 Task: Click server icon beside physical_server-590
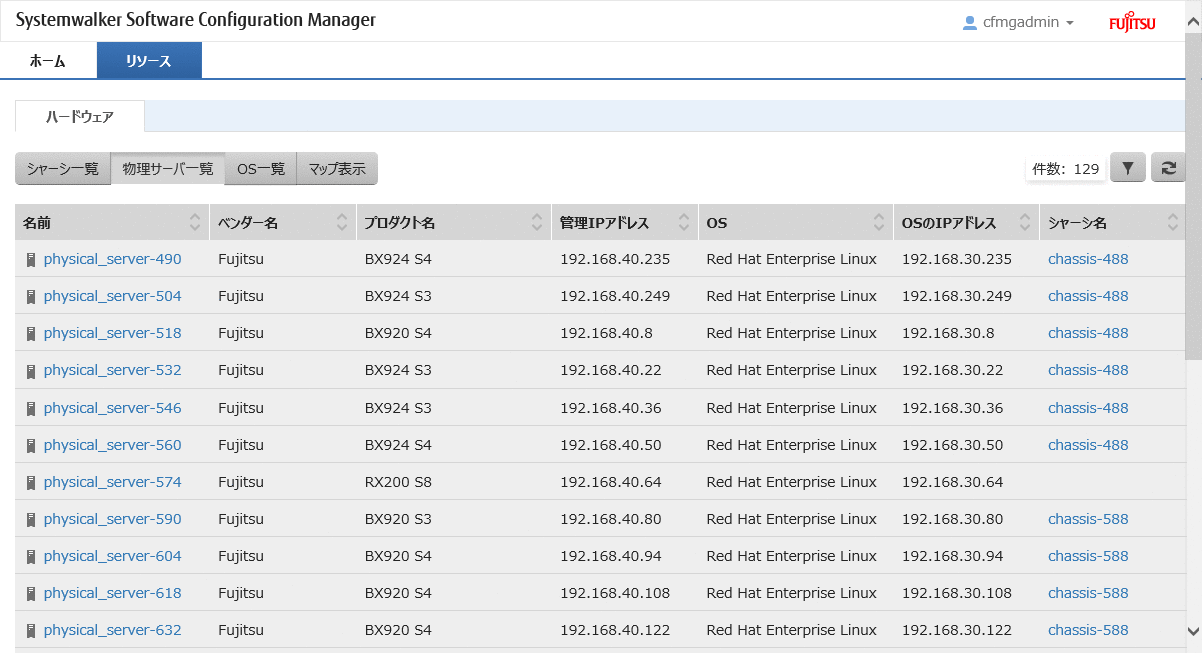(31, 519)
